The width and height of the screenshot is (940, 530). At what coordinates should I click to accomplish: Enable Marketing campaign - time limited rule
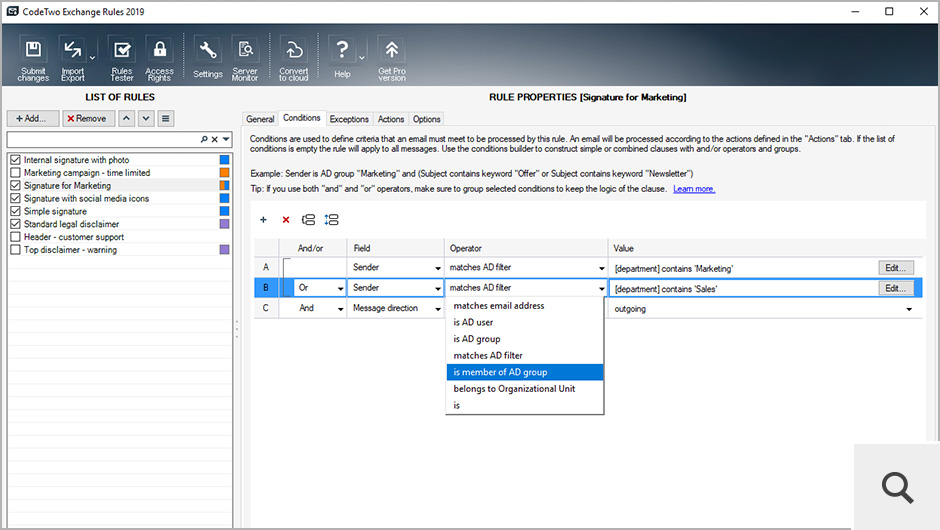(16, 173)
